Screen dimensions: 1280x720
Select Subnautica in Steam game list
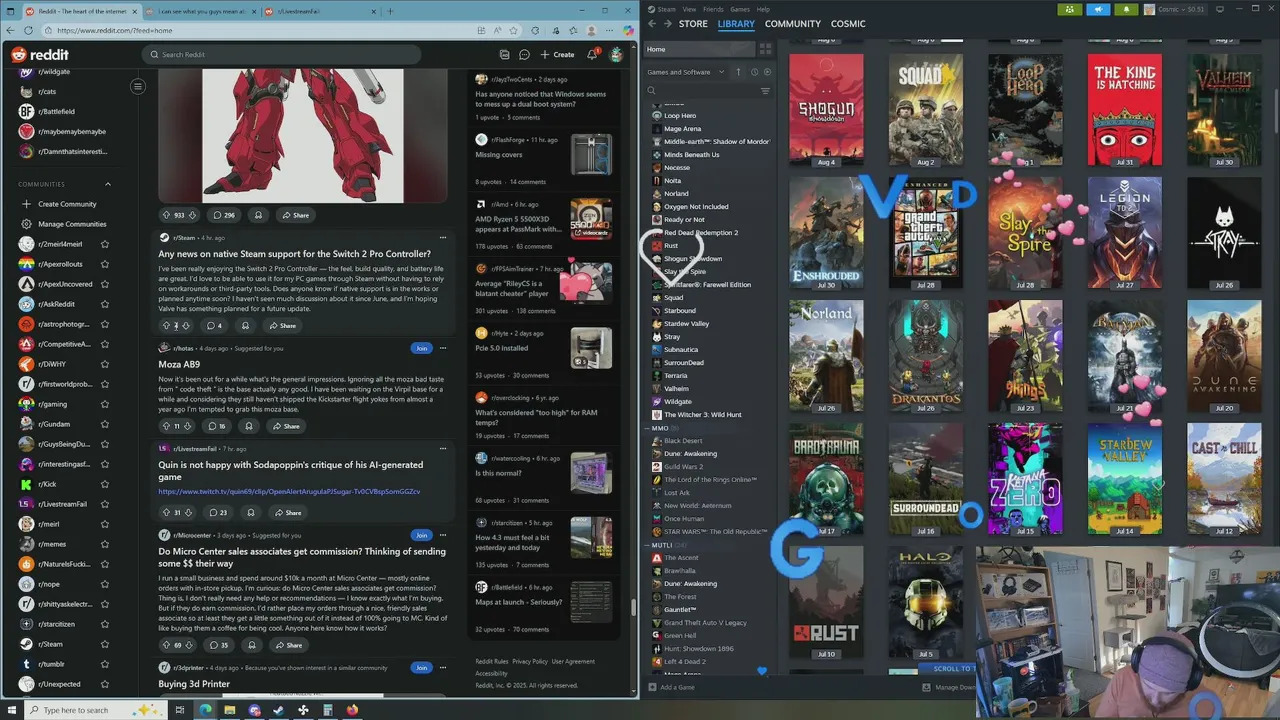(681, 350)
